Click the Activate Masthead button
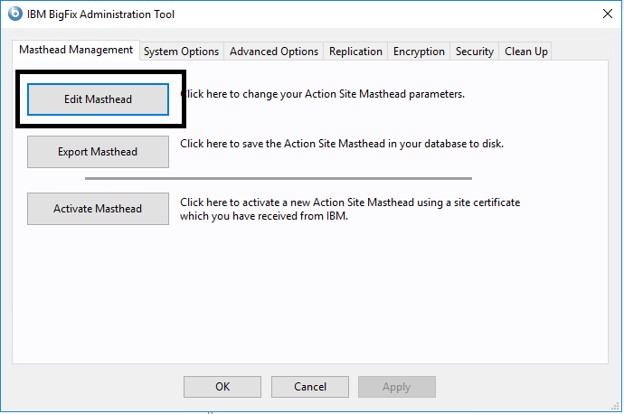The image size is (624, 414). (x=98, y=209)
